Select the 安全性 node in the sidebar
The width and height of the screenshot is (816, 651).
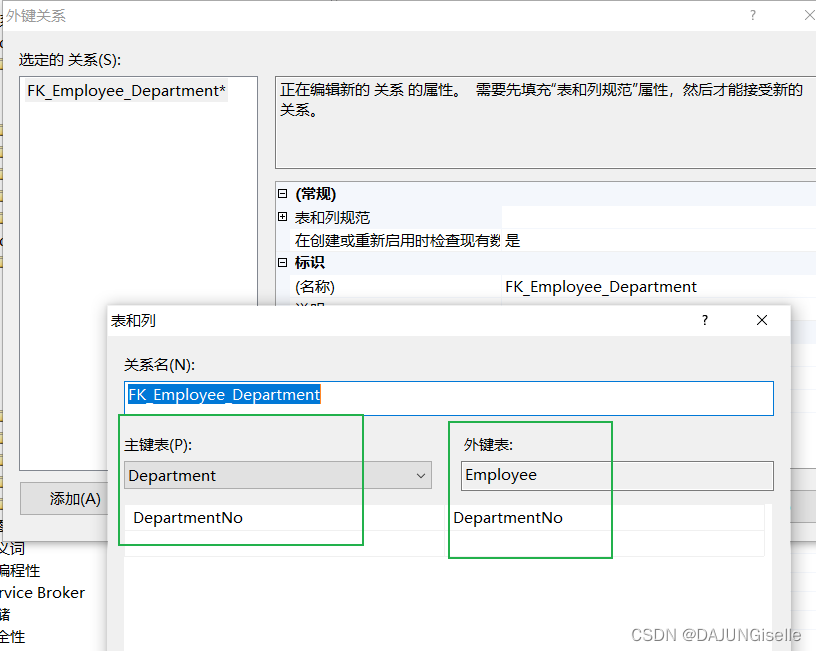click(14, 635)
